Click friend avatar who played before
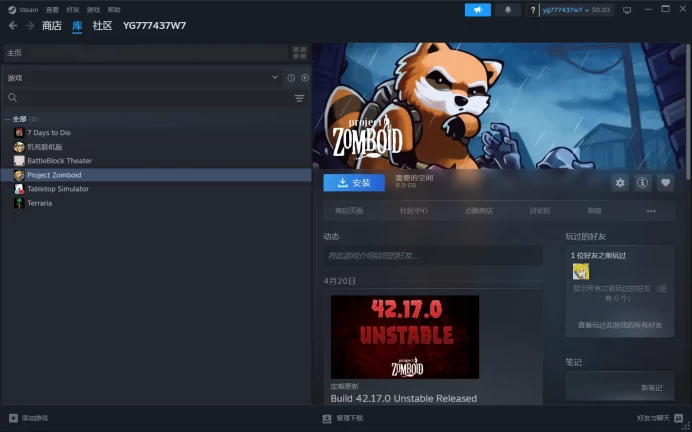The width and height of the screenshot is (692, 432). tap(581, 271)
